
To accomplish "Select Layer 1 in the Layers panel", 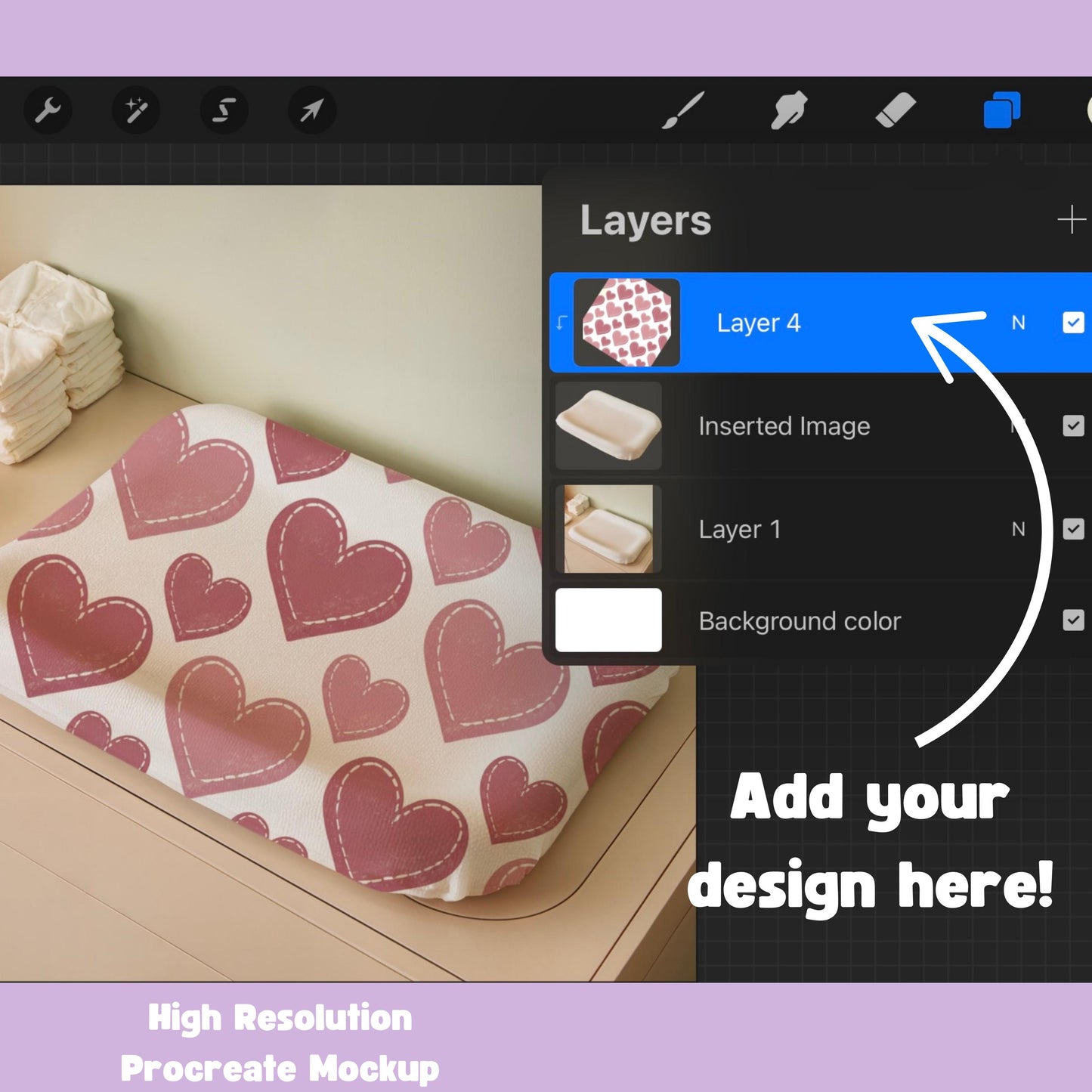I will (741, 529).
